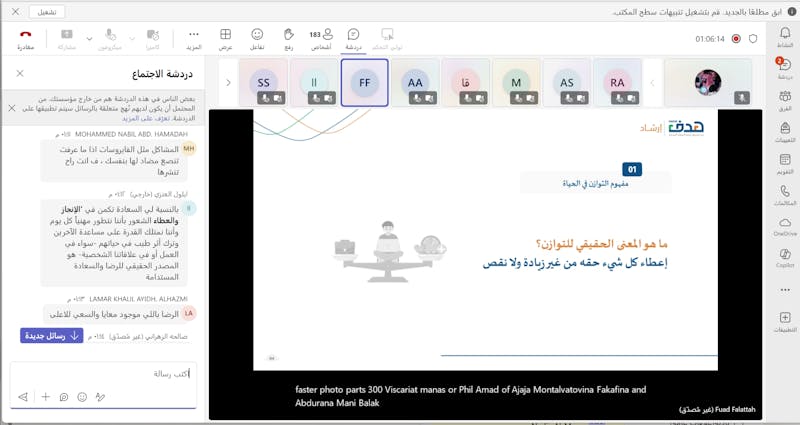Click the red Leave call button
Image resolution: width=800 pixels, height=425 pixels.
pos(26,38)
